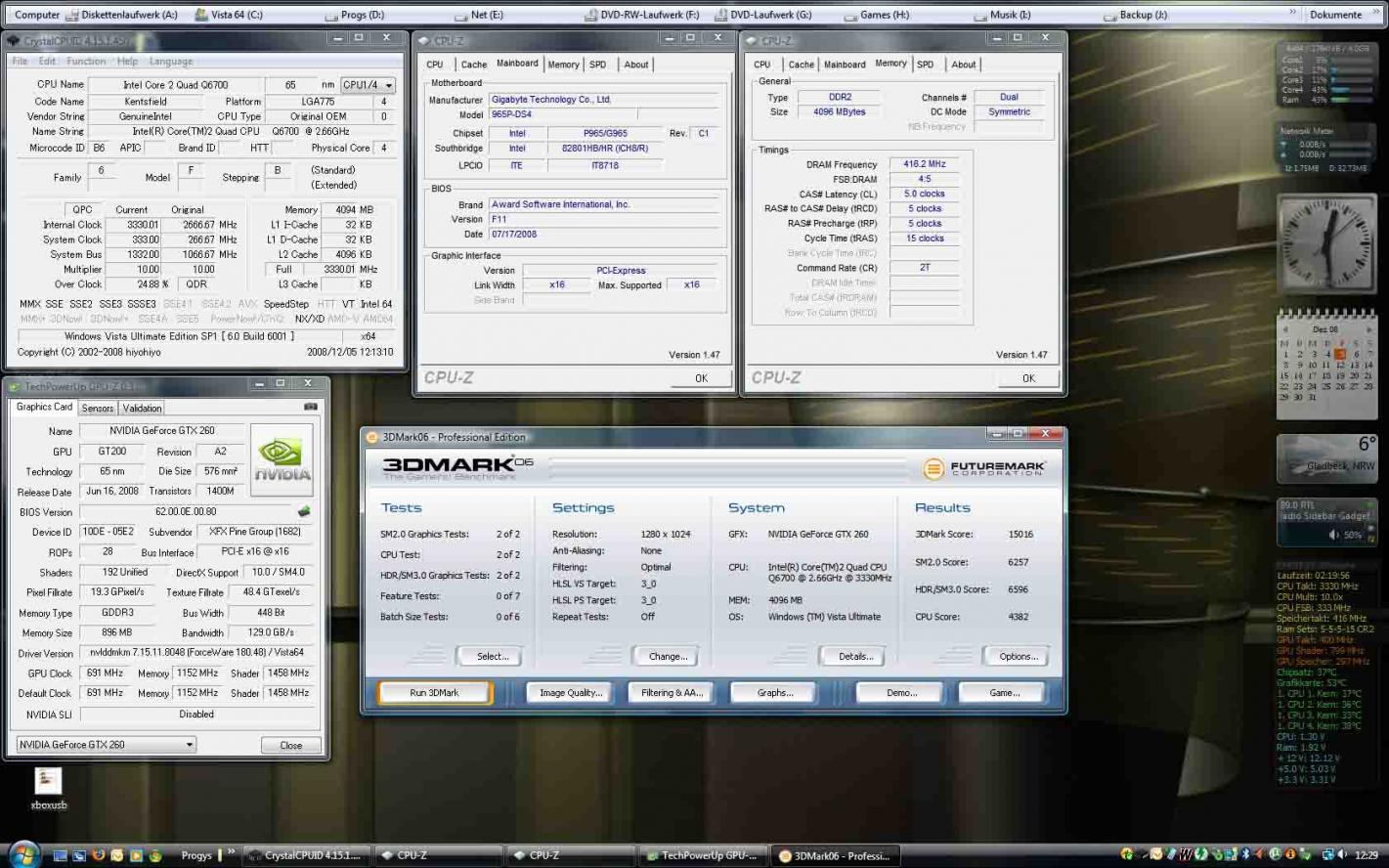Viewport: 1389px width, 868px height.
Task: Open the Edit menu in CrystalCPUID
Action: tap(47, 61)
